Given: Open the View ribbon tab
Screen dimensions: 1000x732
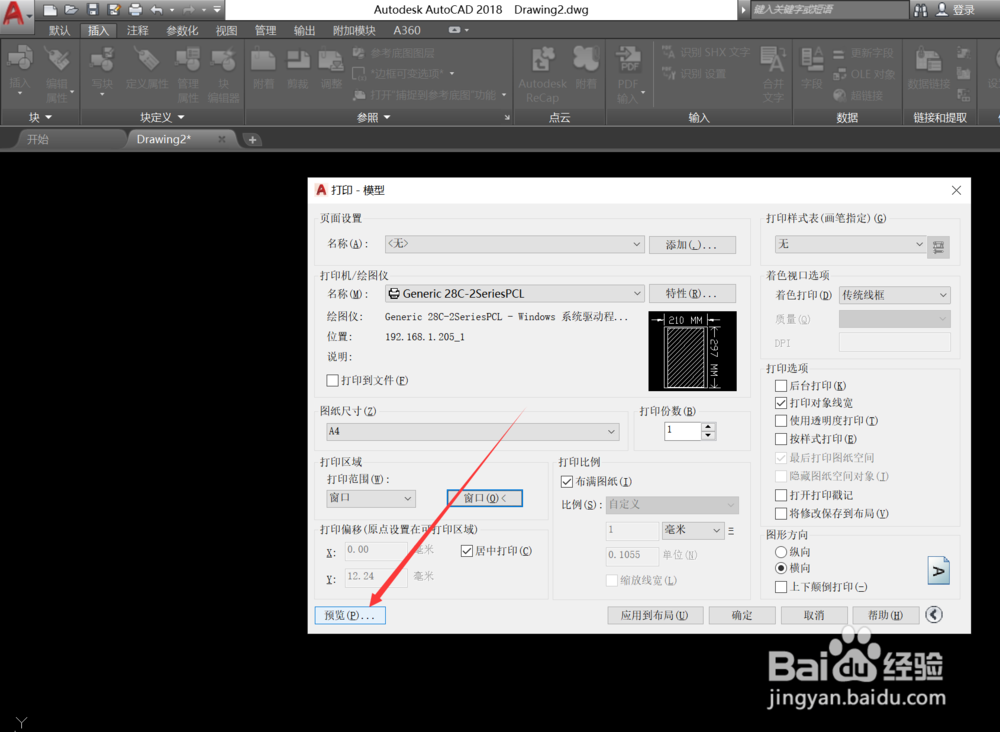Looking at the screenshot, I should coord(226,30).
